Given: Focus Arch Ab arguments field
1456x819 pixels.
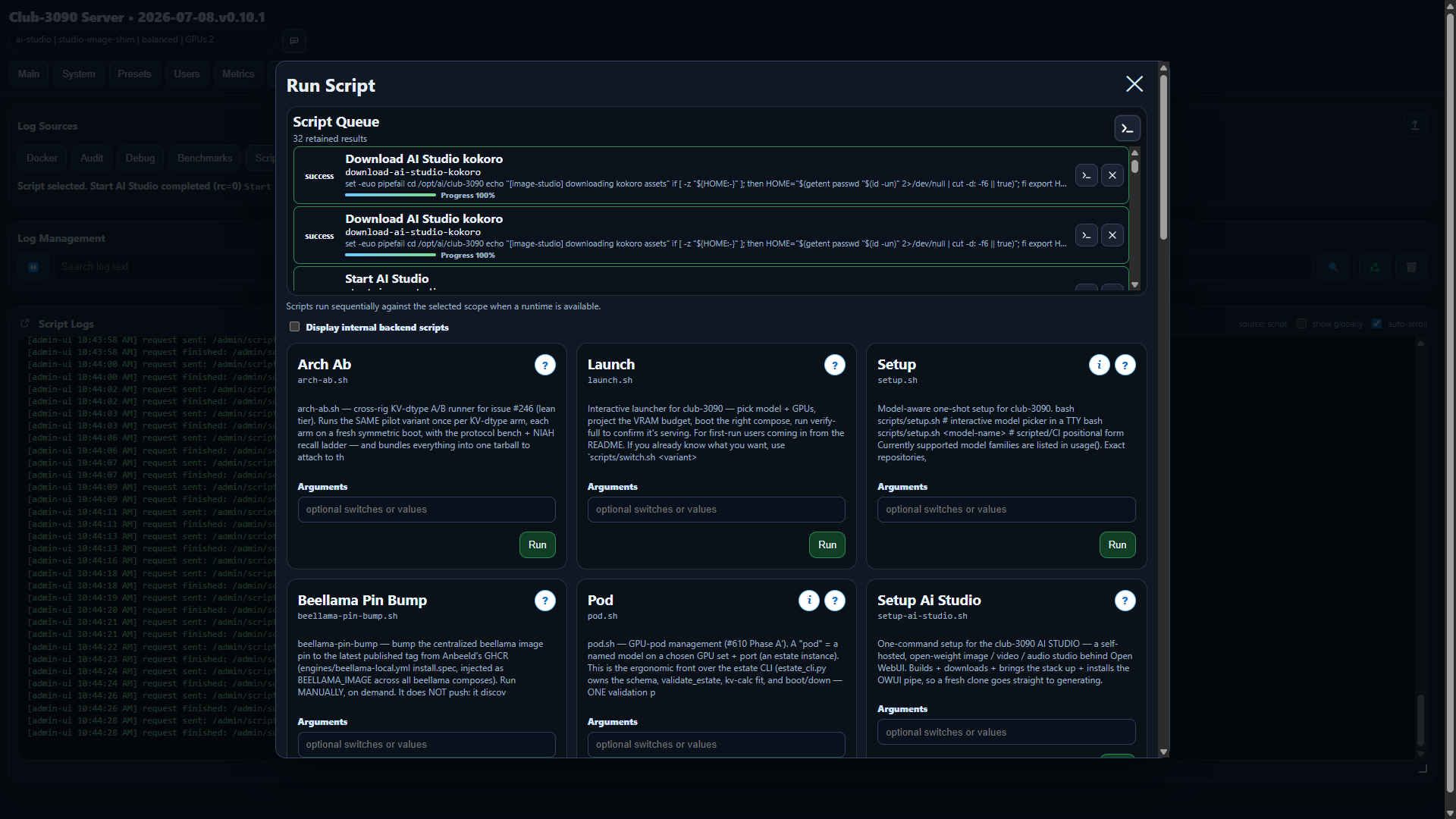Looking at the screenshot, I should [x=427, y=510].
